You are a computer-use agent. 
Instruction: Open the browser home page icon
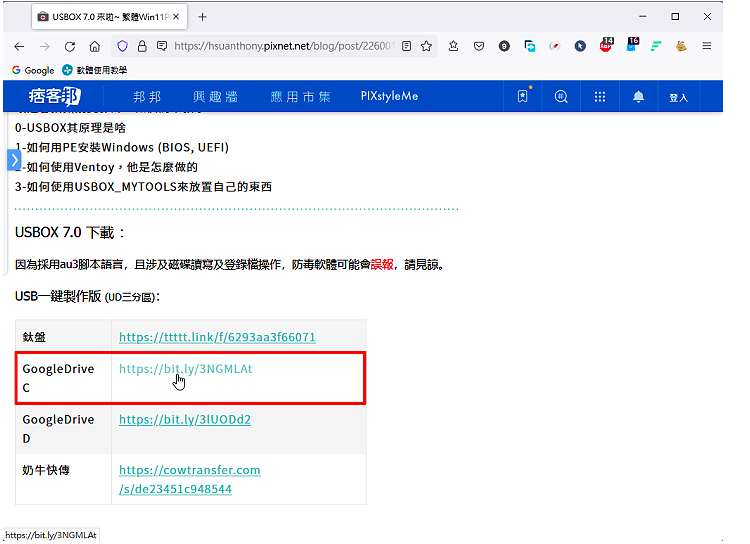(x=95, y=46)
